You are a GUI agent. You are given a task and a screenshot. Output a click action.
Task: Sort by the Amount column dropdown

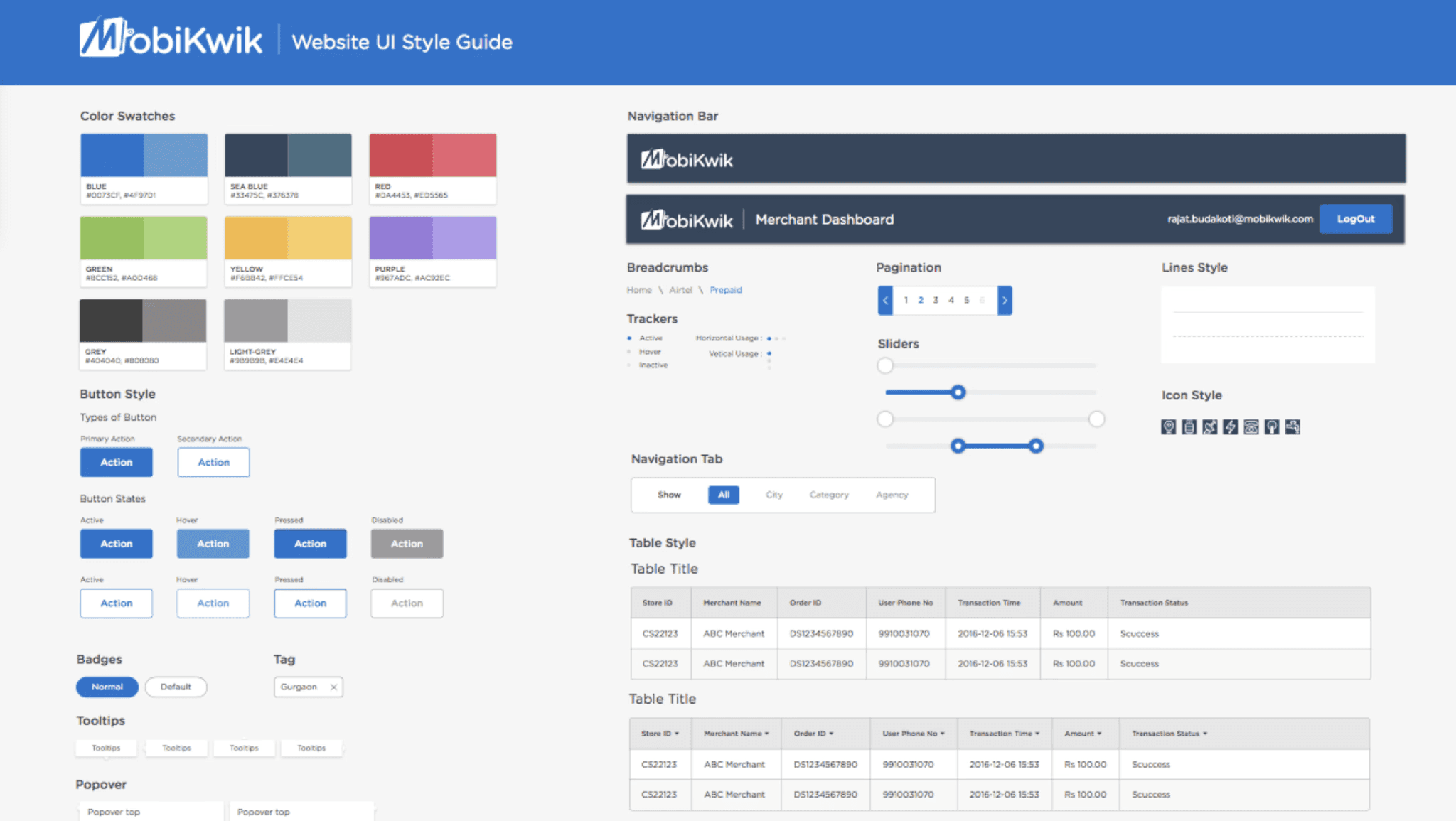point(1099,734)
